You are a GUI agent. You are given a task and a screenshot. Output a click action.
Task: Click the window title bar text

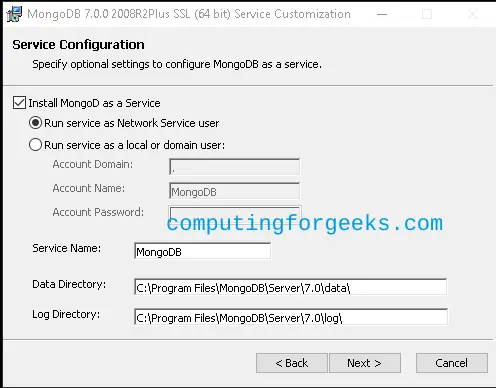point(189,14)
